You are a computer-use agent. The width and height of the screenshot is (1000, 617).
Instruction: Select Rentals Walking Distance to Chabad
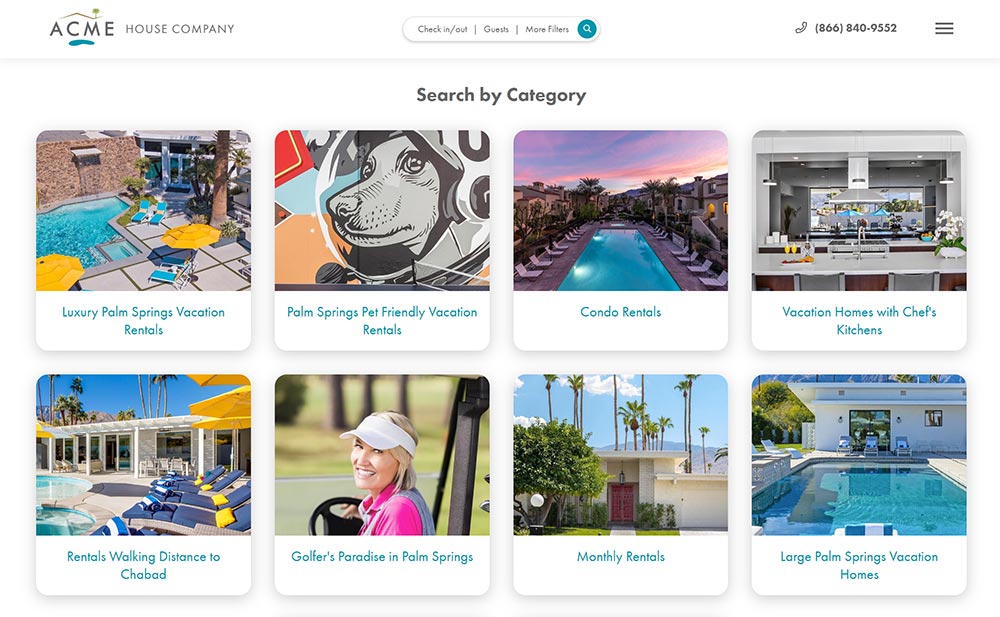click(143, 565)
